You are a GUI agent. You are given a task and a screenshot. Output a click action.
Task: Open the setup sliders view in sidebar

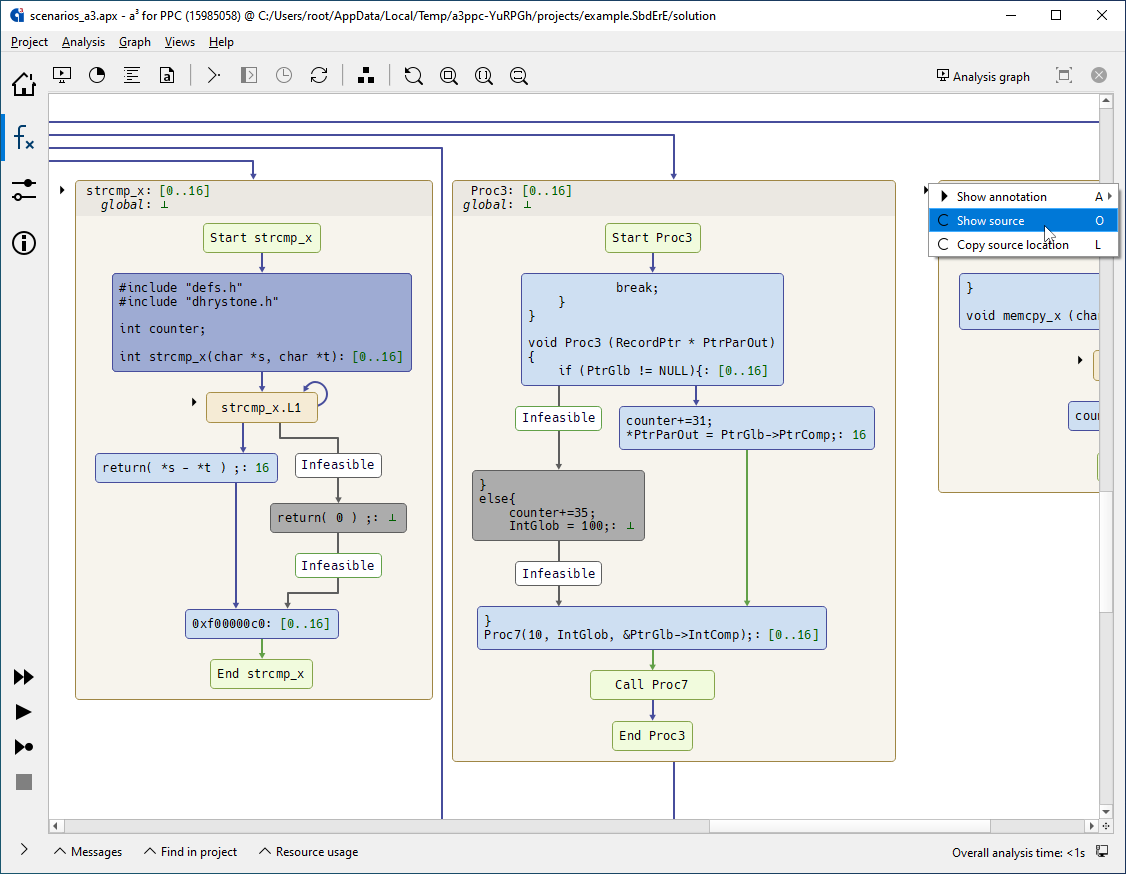click(x=24, y=190)
